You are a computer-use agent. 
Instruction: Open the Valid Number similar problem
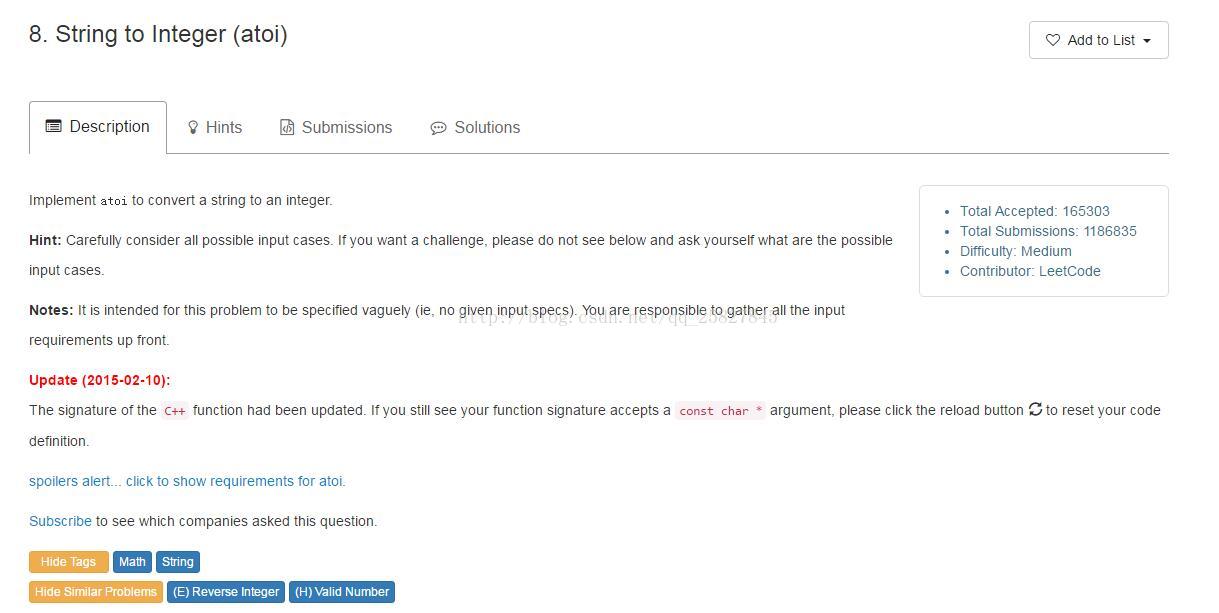pyautogui.click(x=342, y=592)
